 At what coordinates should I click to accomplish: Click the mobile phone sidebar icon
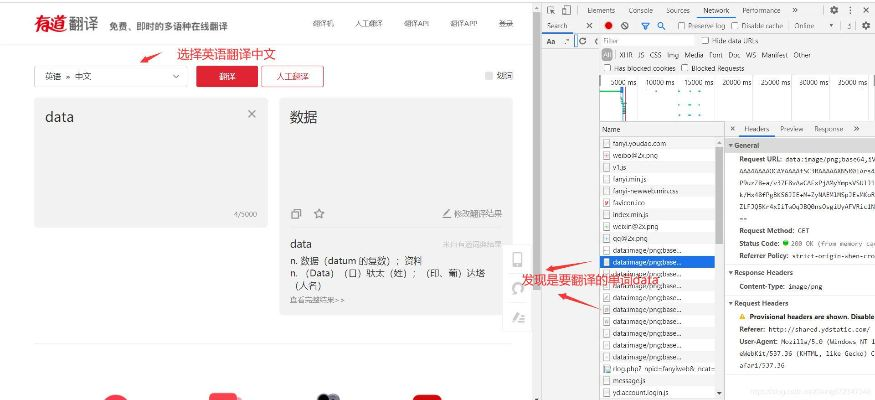click(517, 259)
